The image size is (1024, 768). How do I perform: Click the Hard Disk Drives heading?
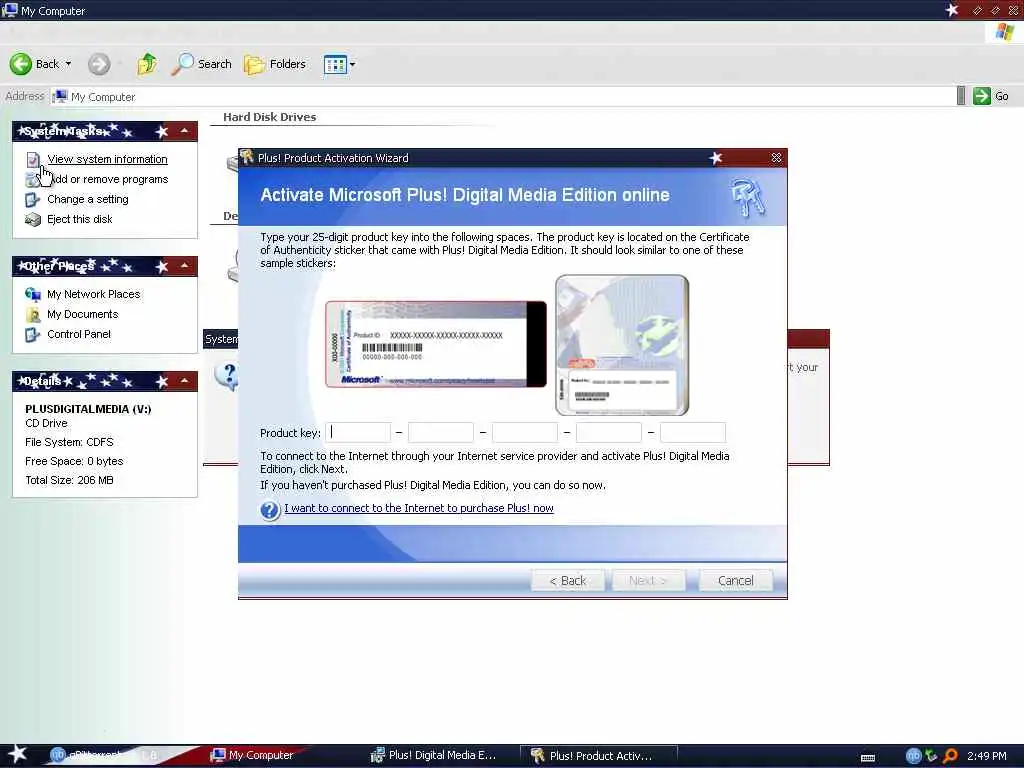pos(269,117)
